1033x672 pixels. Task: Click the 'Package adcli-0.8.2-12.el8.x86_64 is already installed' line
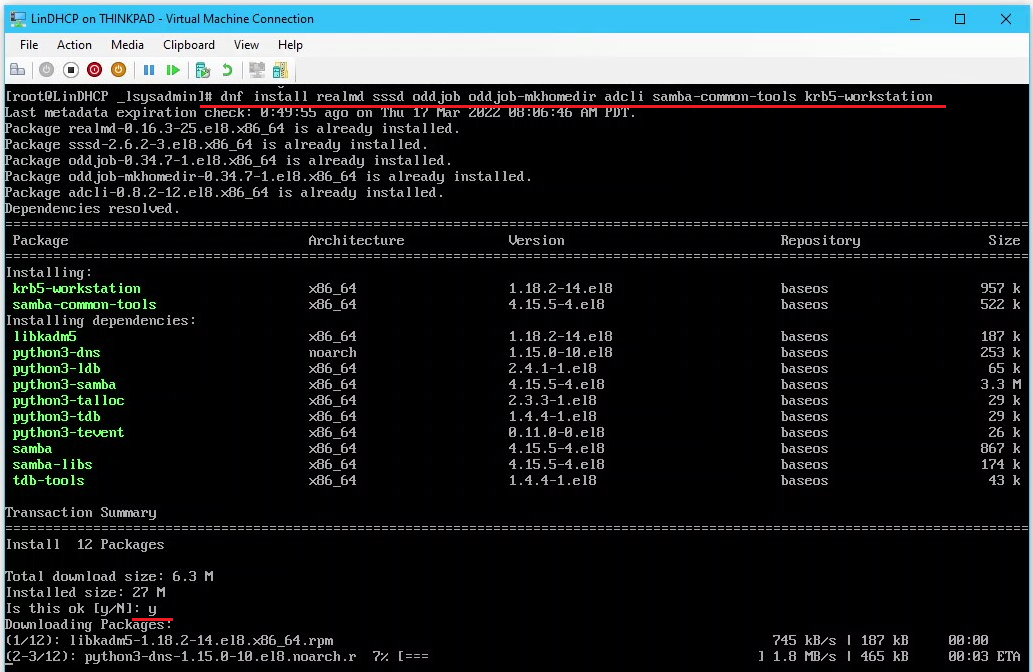[x=225, y=193]
